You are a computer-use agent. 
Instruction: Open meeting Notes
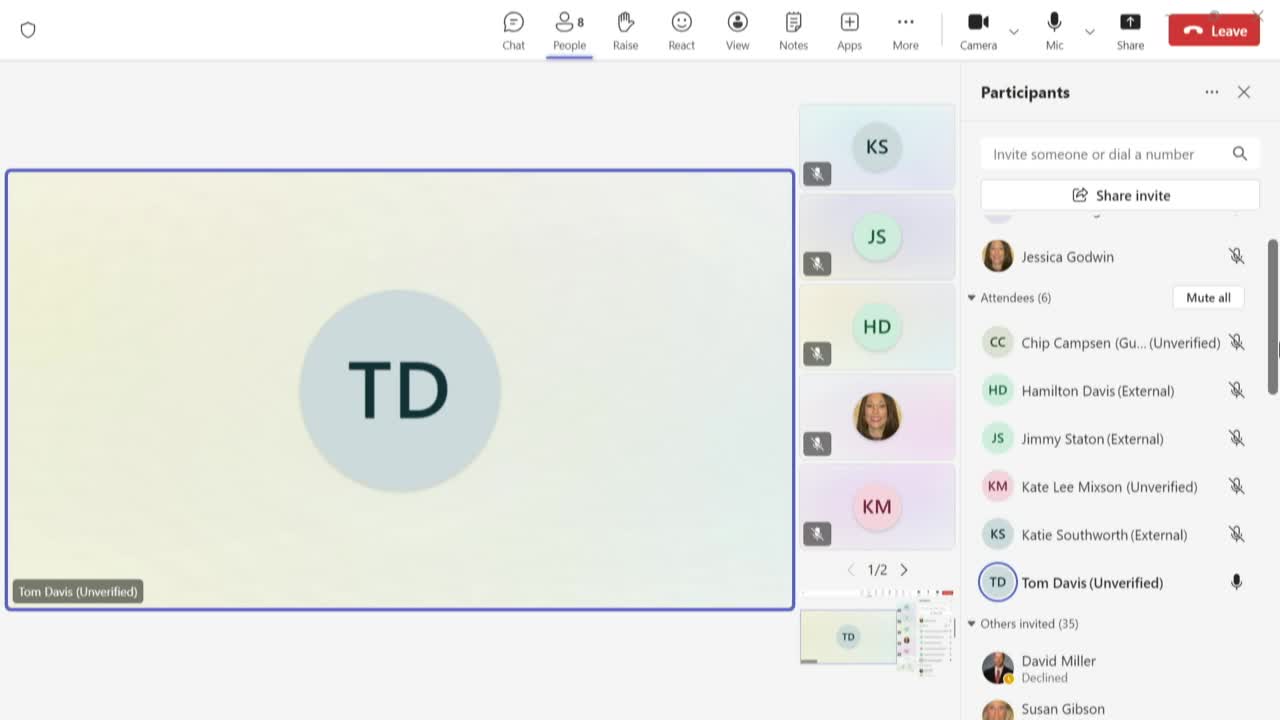793,31
